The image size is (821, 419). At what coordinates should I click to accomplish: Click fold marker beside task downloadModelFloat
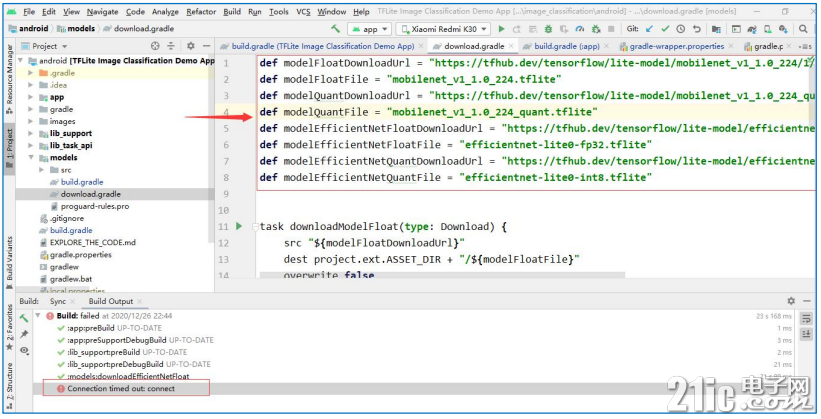[x=255, y=227]
